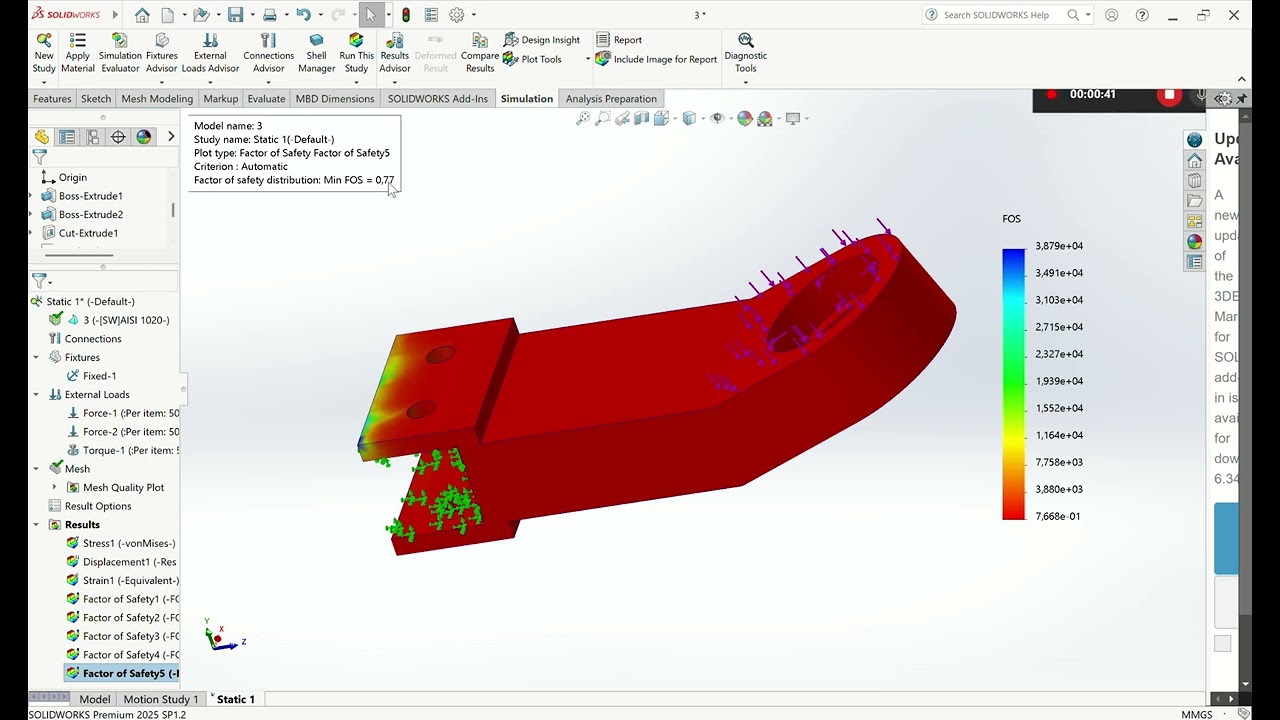Screen dimensions: 1280x720
Task: Click Include Image for Report
Action: click(657, 59)
